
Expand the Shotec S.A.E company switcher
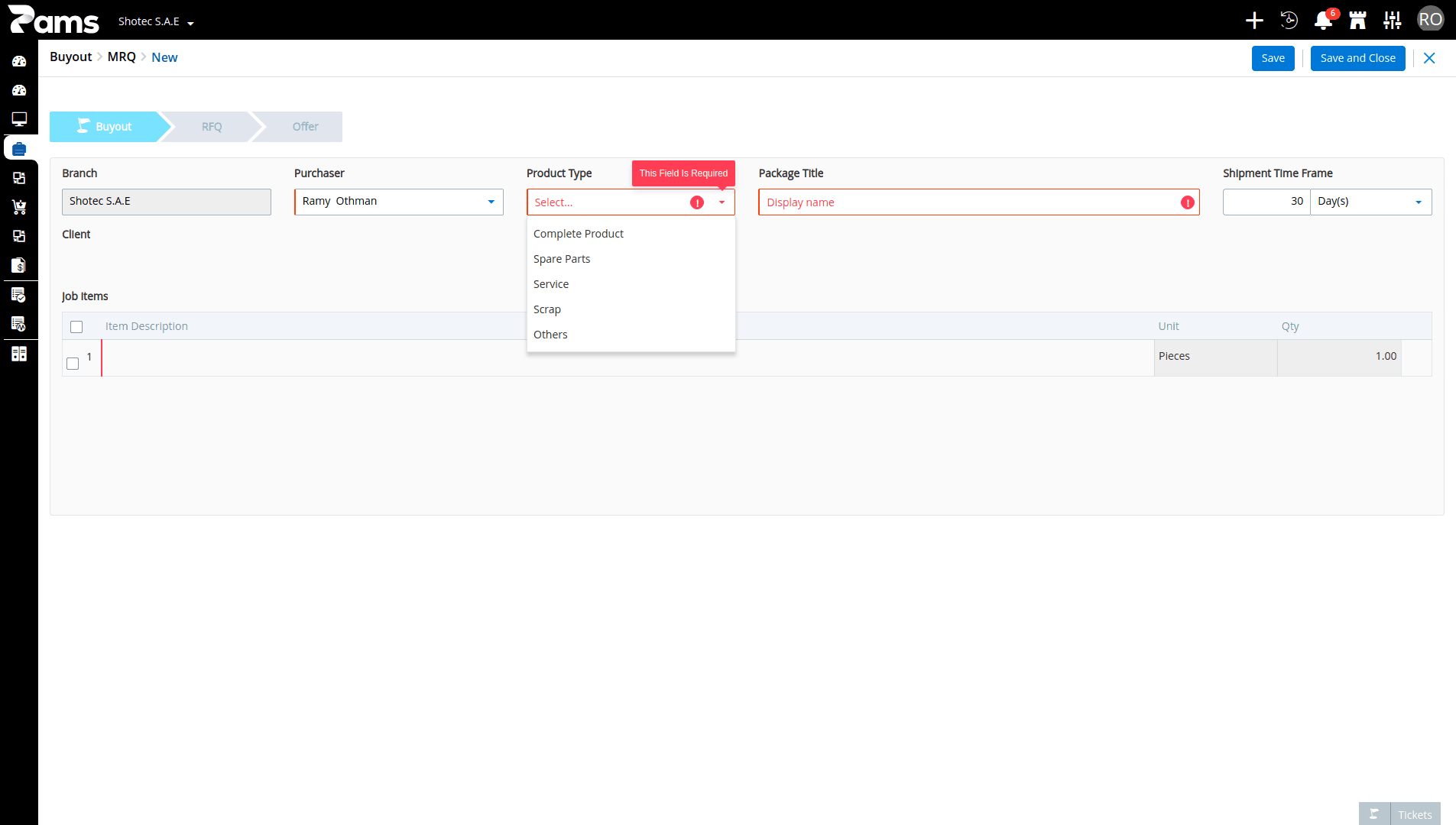tap(156, 21)
